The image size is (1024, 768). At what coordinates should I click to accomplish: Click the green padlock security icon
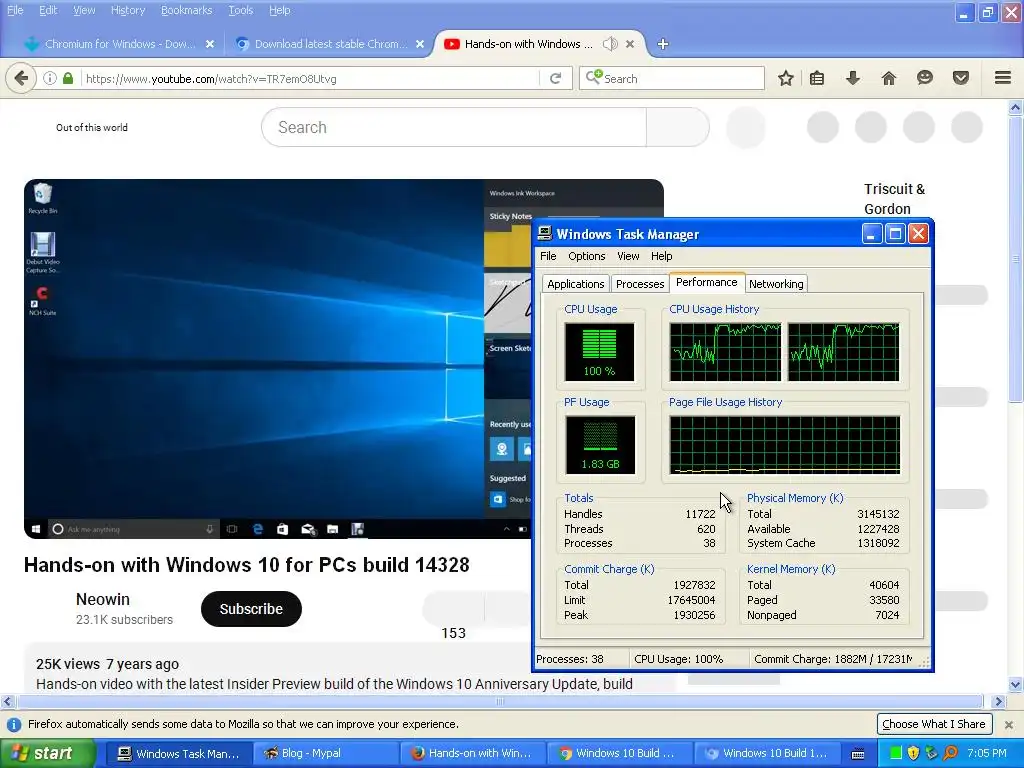[x=68, y=78]
